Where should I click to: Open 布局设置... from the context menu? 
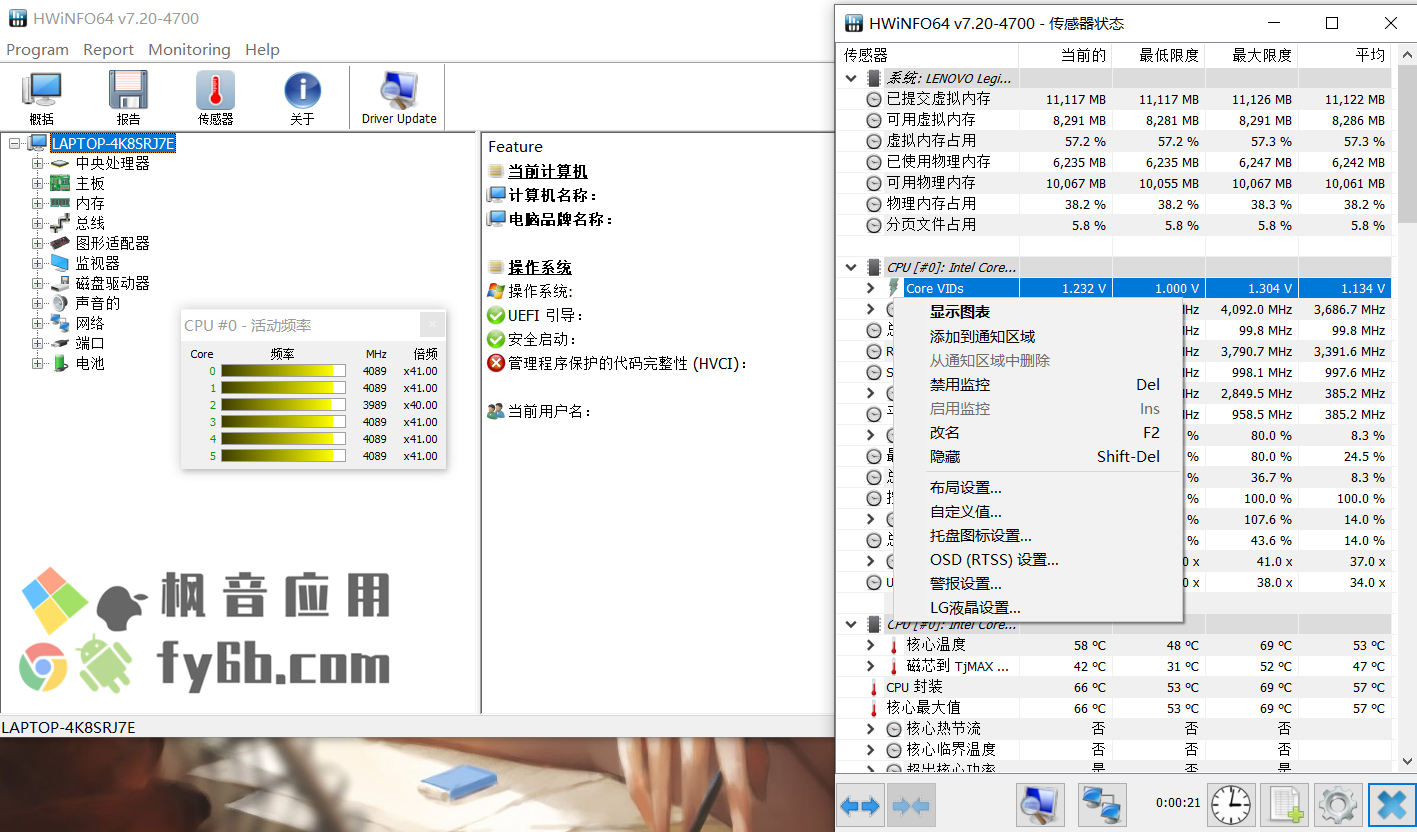tap(1037, 487)
